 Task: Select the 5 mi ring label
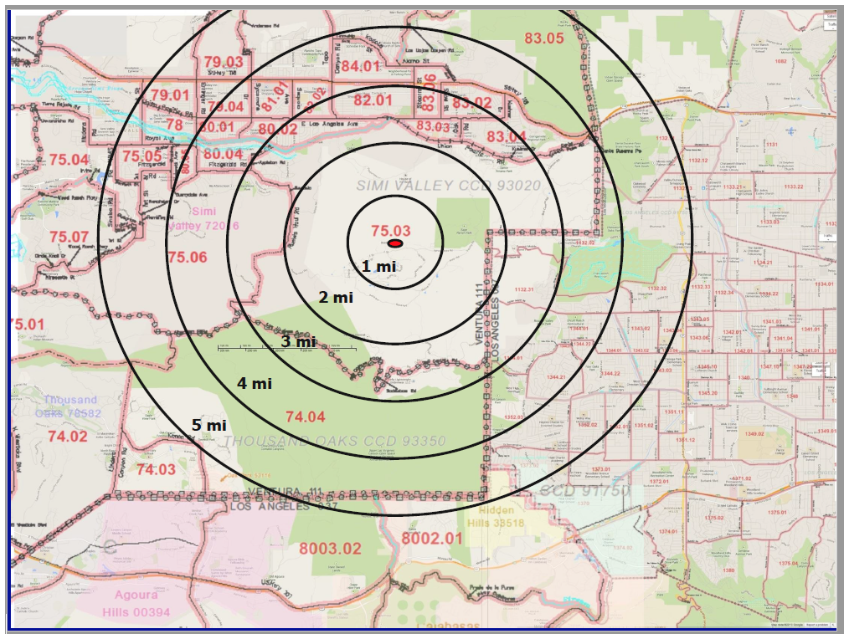210,425
